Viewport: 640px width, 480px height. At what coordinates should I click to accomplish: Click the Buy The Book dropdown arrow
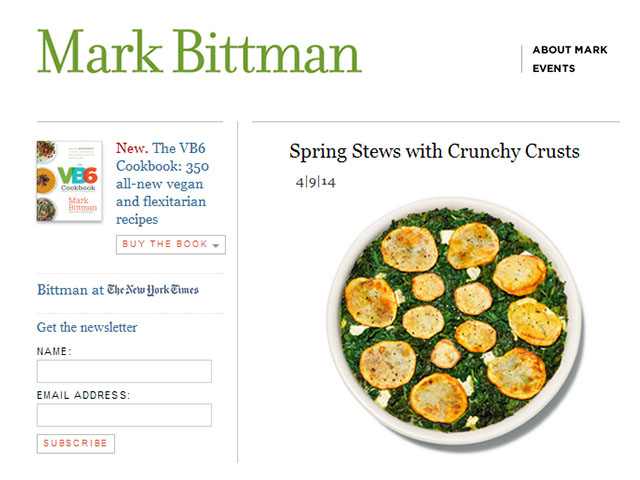click(216, 245)
